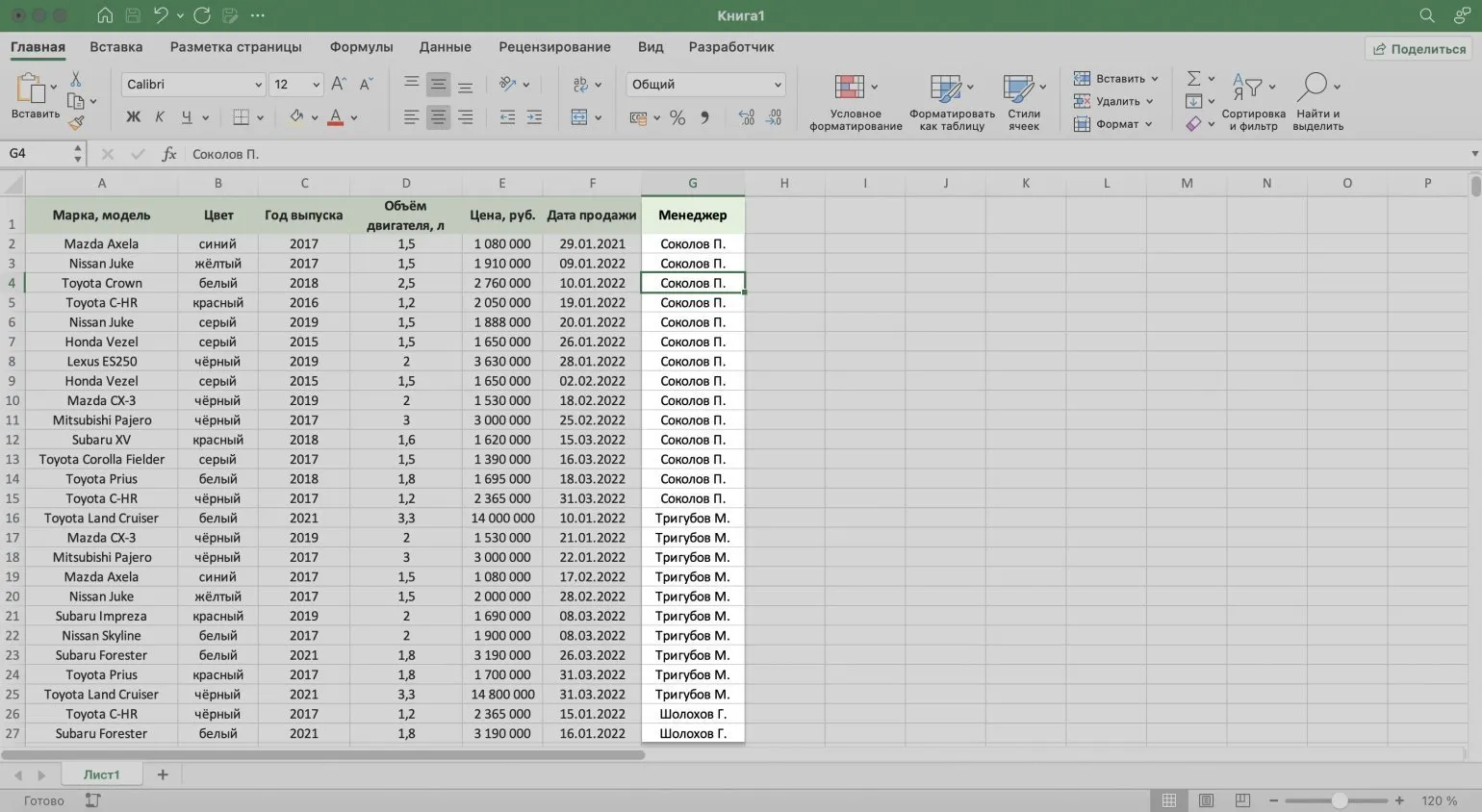
Task: Select cell with Toyota Land Cruiser in row 16
Action: 101,518
